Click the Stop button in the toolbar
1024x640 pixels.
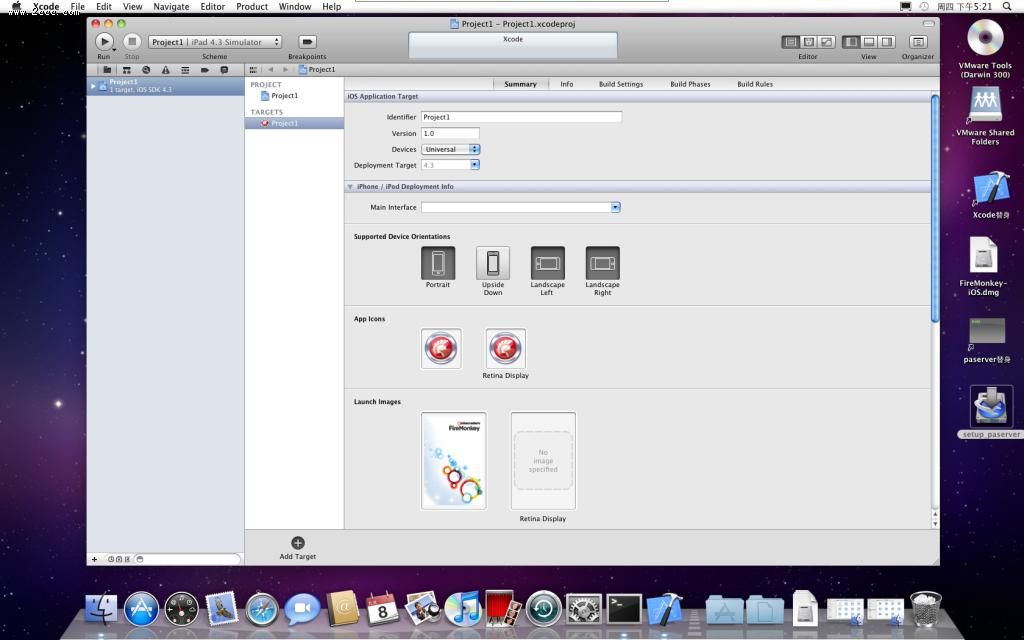tap(132, 41)
